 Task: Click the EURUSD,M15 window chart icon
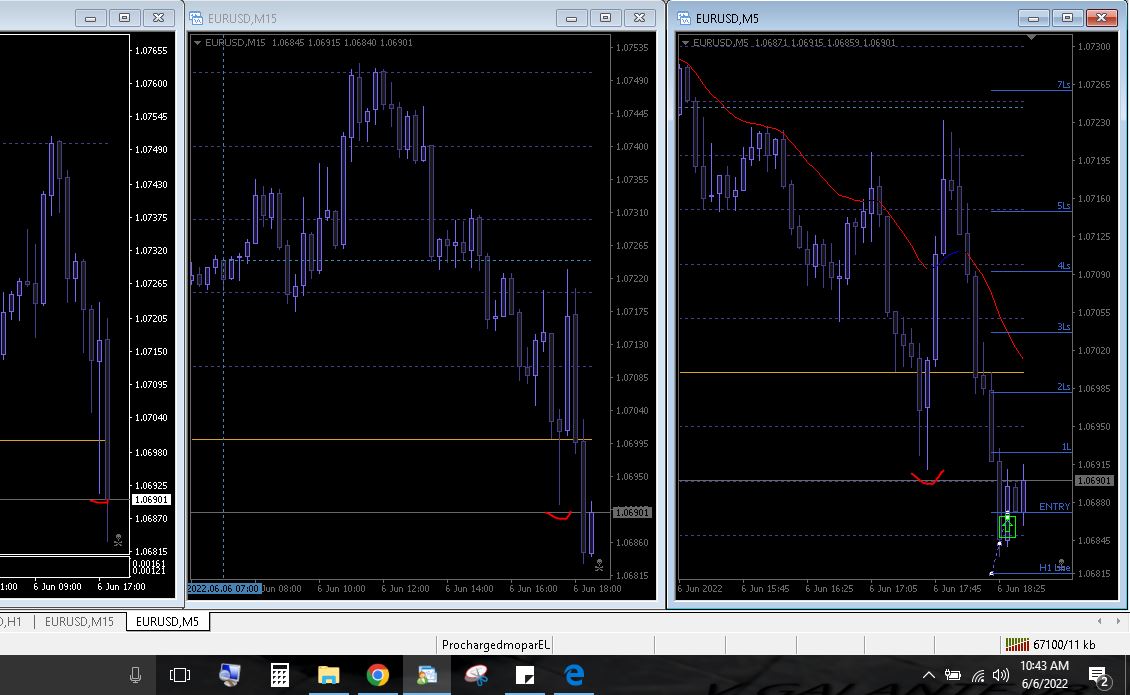[x=196, y=18]
